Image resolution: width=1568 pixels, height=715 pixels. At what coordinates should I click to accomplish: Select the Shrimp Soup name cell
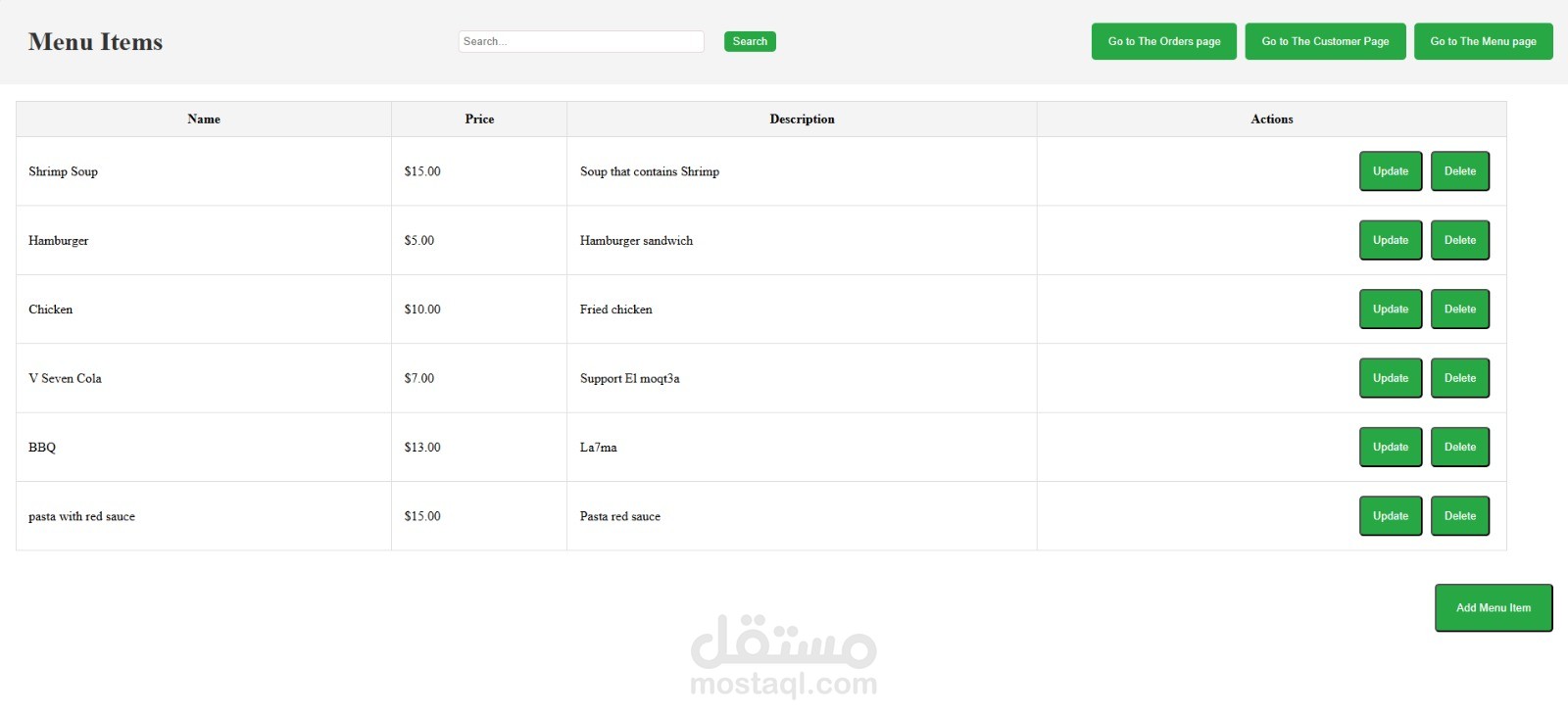pyautogui.click(x=204, y=171)
